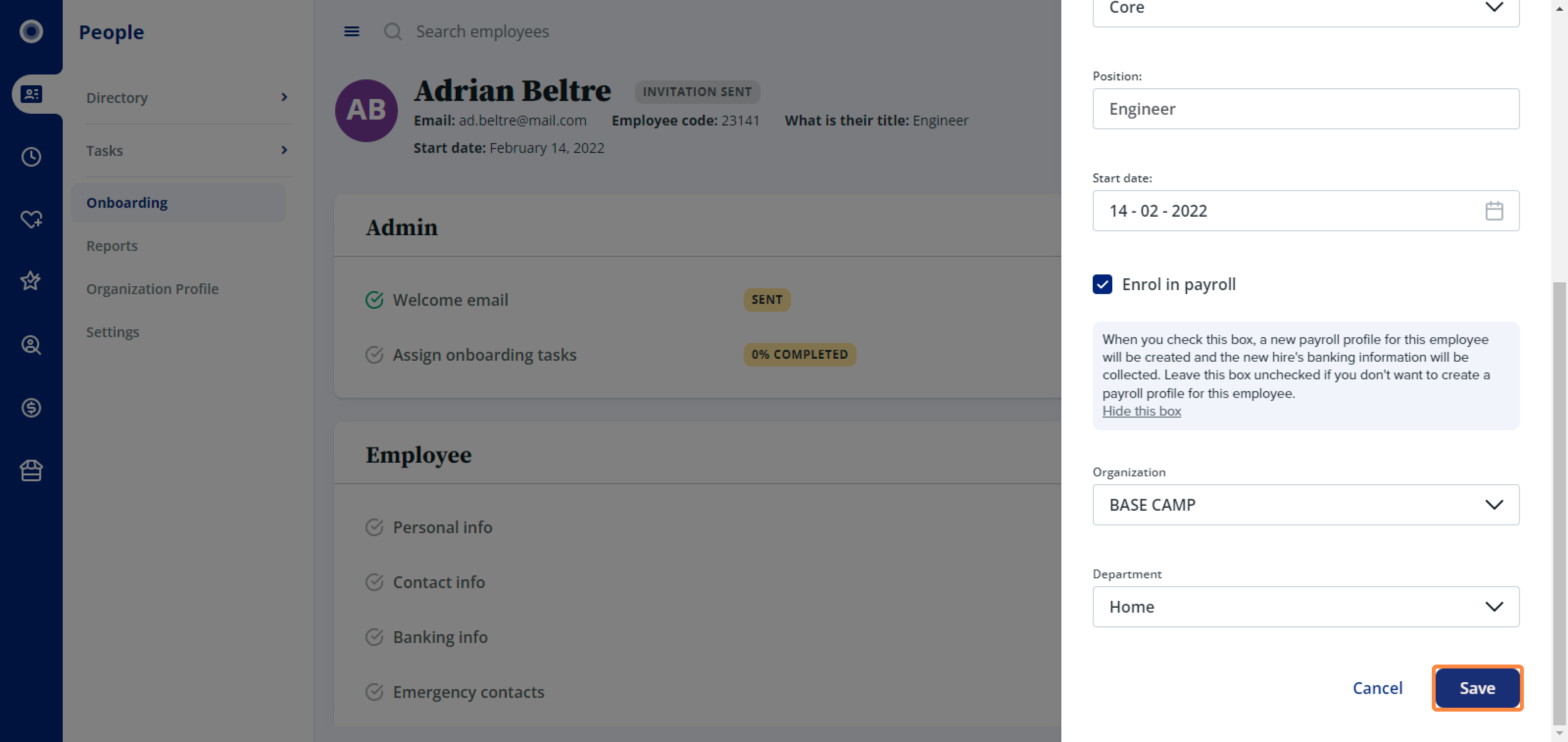Screen dimensions: 1568x742
Task: Open the recruiting person-search icon
Action: [31, 345]
